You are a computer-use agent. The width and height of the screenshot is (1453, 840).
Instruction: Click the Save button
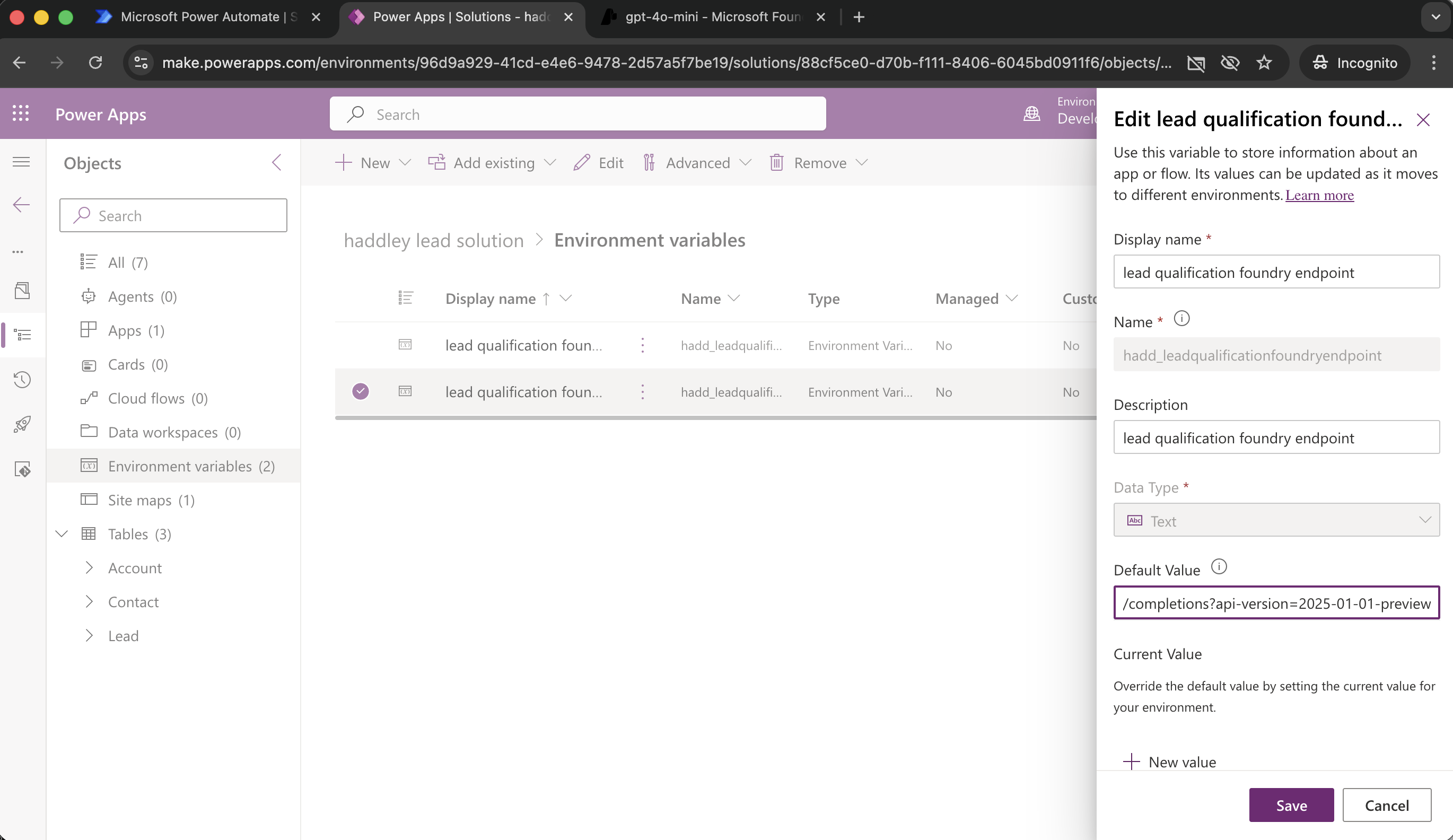tap(1291, 805)
